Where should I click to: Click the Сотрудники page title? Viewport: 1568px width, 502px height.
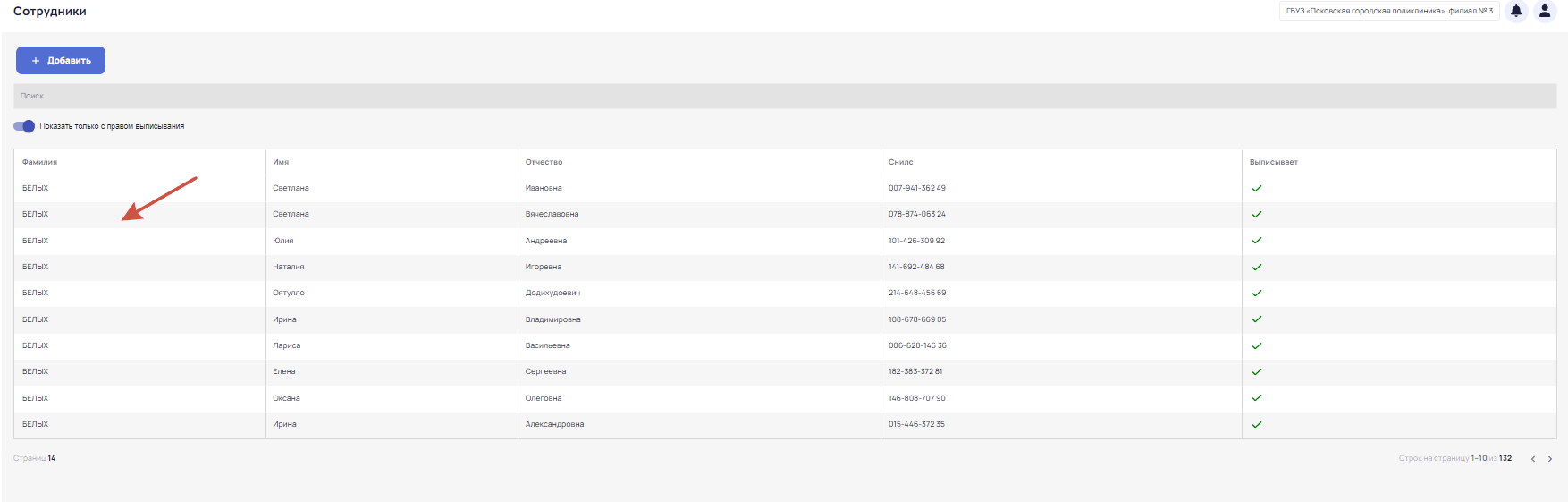click(x=50, y=12)
